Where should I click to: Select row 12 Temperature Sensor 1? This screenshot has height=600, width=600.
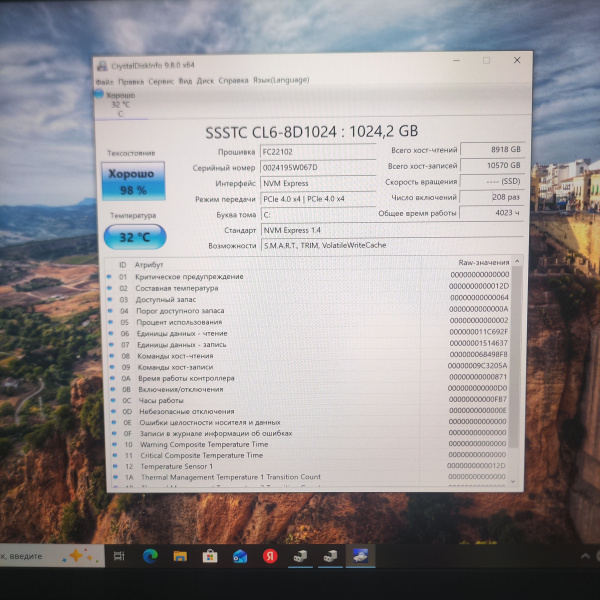click(311, 466)
